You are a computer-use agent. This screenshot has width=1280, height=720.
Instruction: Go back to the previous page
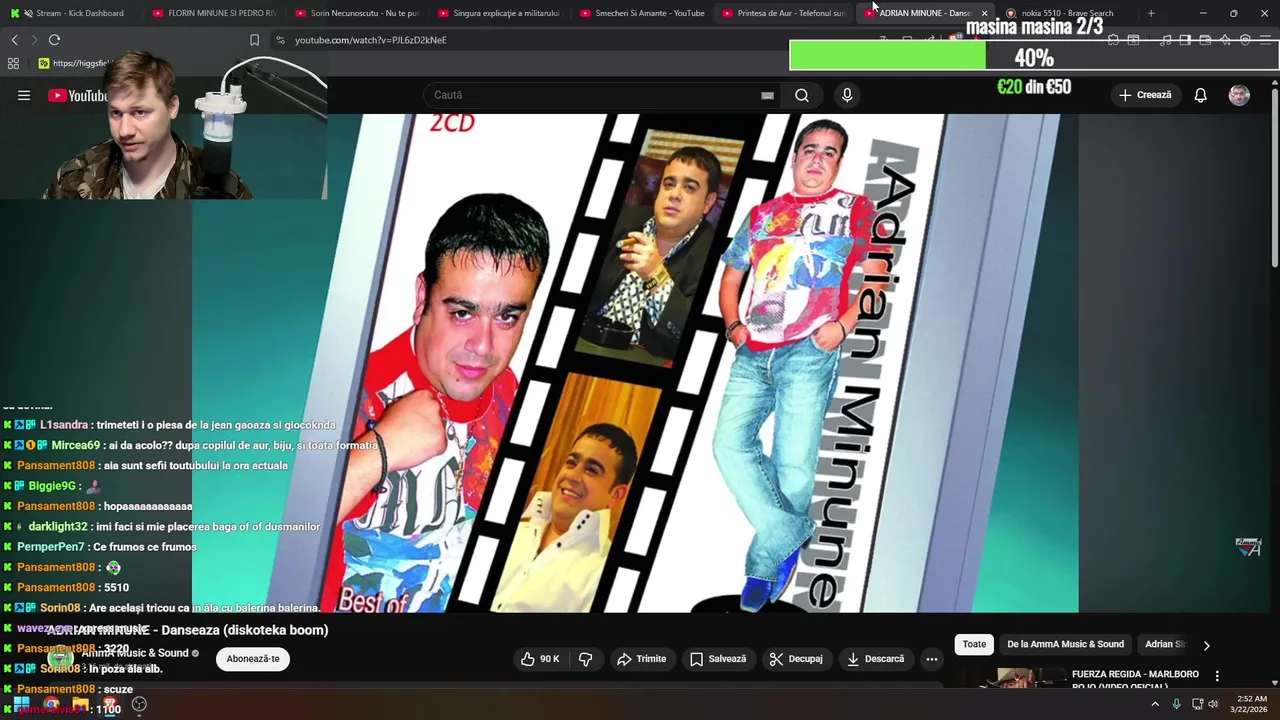14,40
